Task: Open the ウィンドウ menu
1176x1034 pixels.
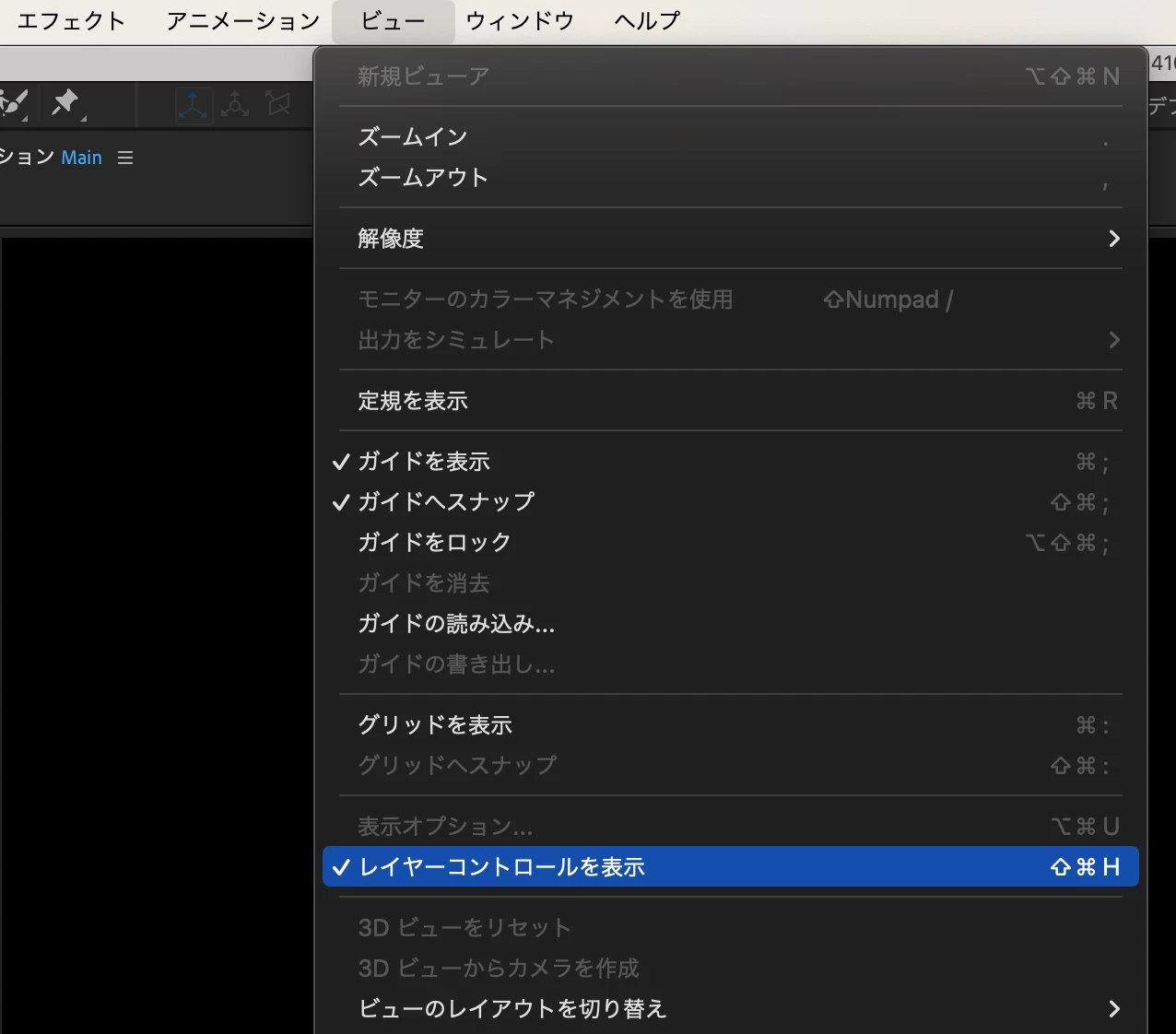Action: (520, 21)
